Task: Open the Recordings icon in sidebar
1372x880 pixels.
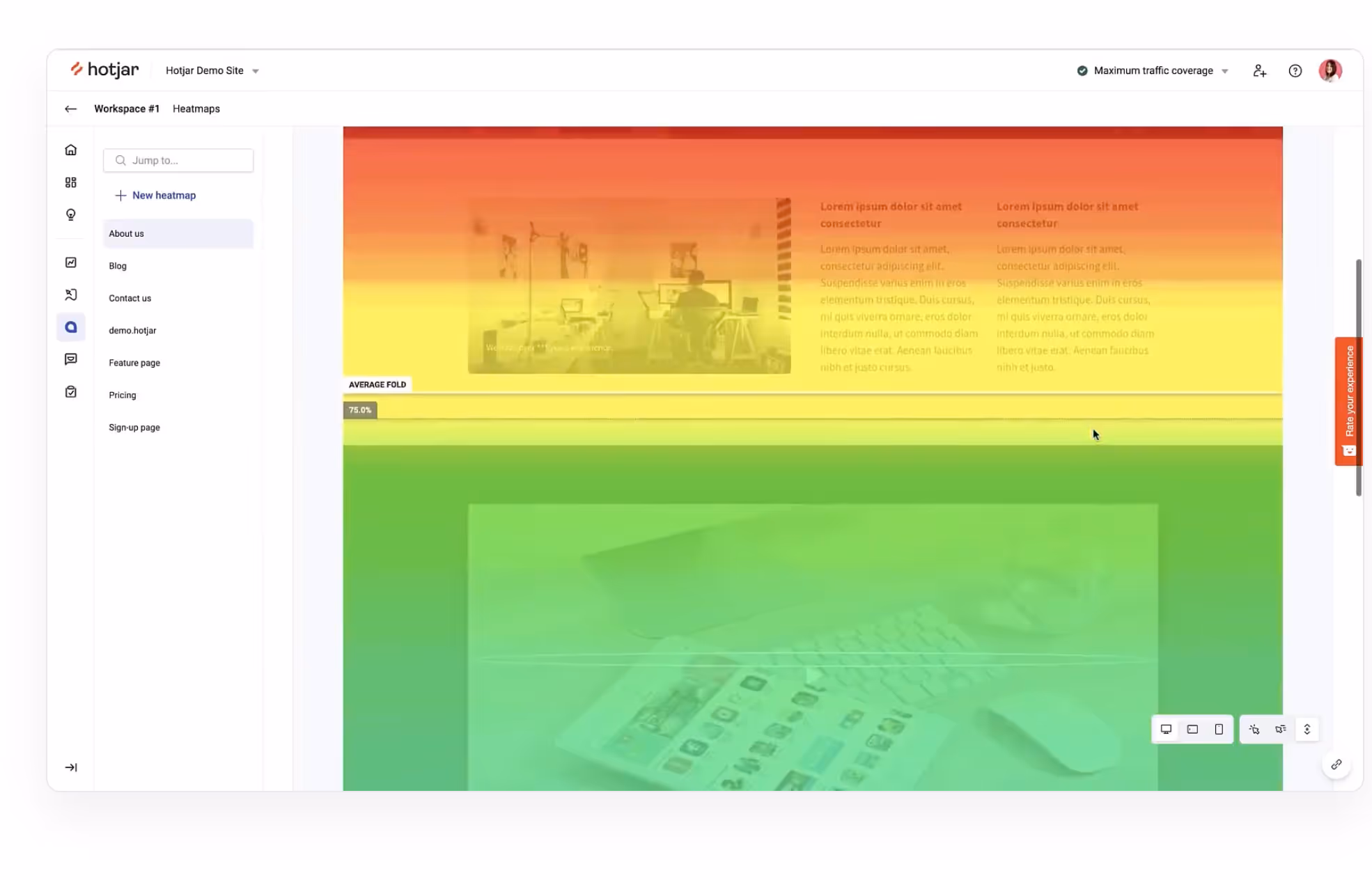Action: [x=71, y=294]
